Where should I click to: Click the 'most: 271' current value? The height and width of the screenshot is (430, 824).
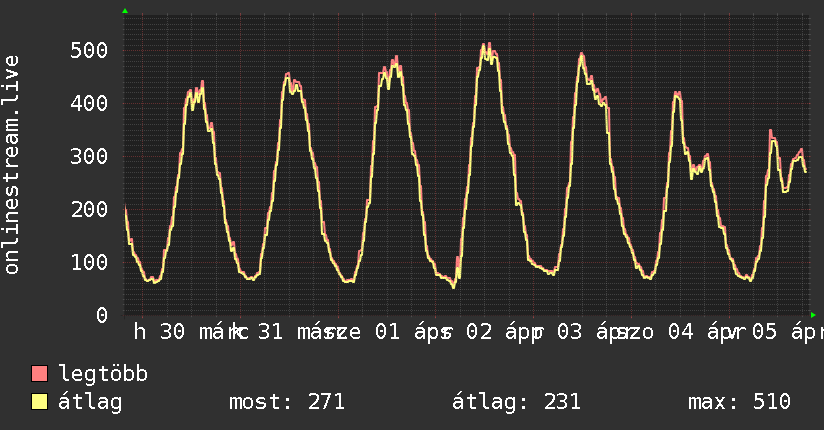[x=287, y=402]
